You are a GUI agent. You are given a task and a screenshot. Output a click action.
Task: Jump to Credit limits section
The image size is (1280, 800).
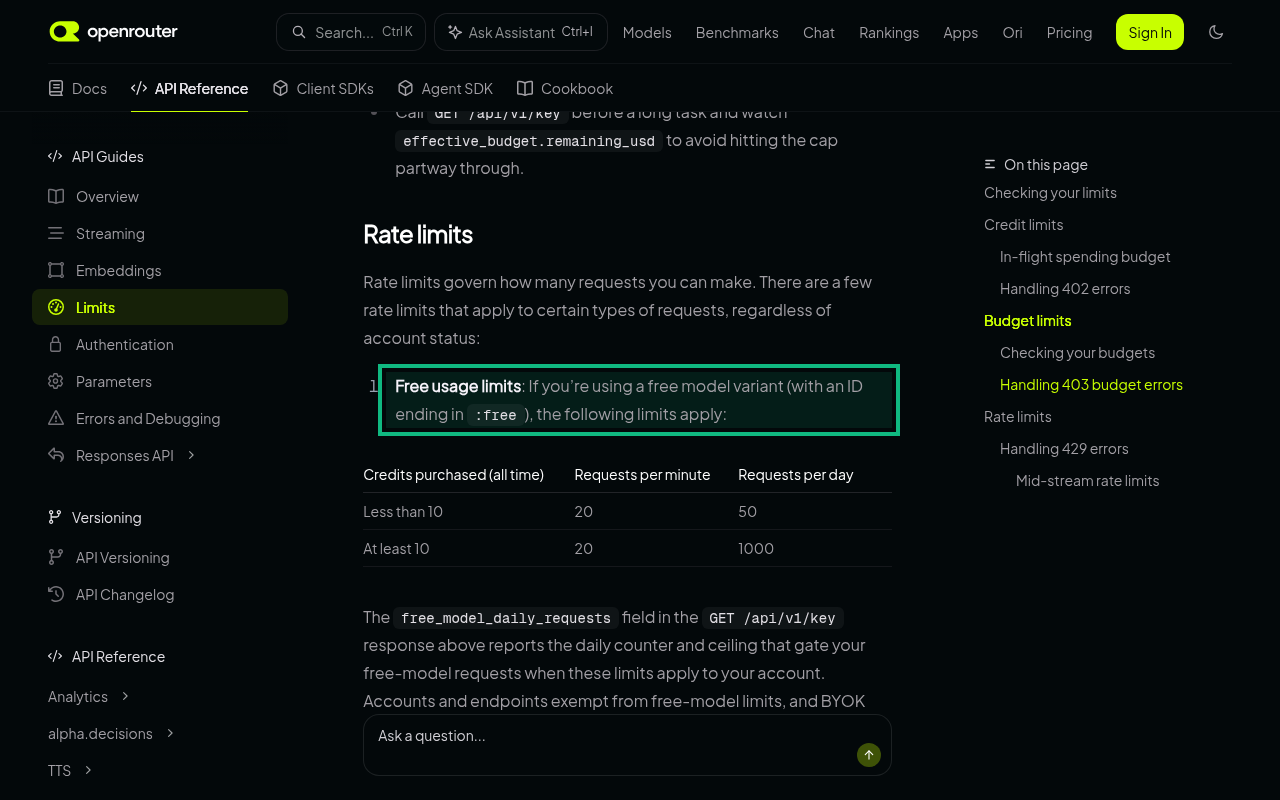tap(1023, 224)
